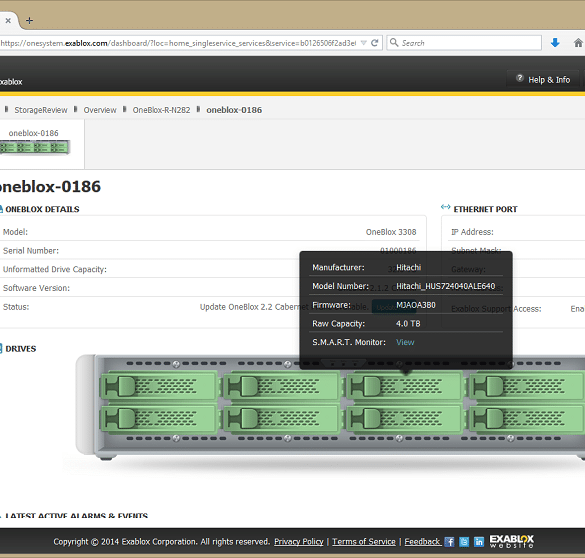View S.M.A.R.T. Monitor details

(x=405, y=342)
